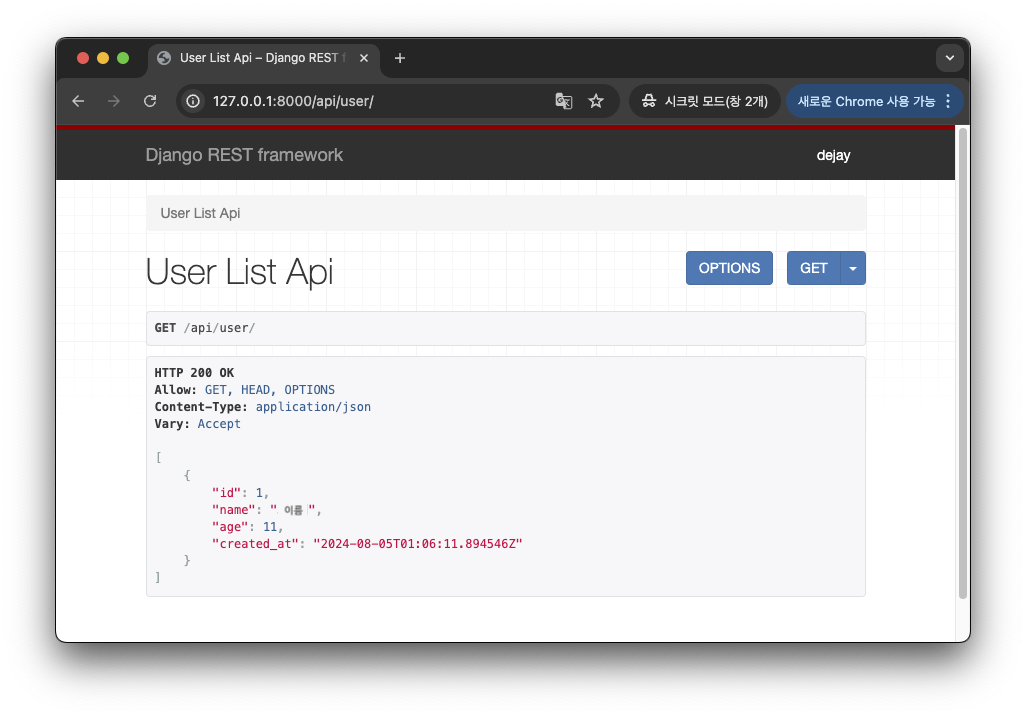The height and width of the screenshot is (716, 1026).
Task: Click the page vertical scrollbar
Action: (x=963, y=363)
